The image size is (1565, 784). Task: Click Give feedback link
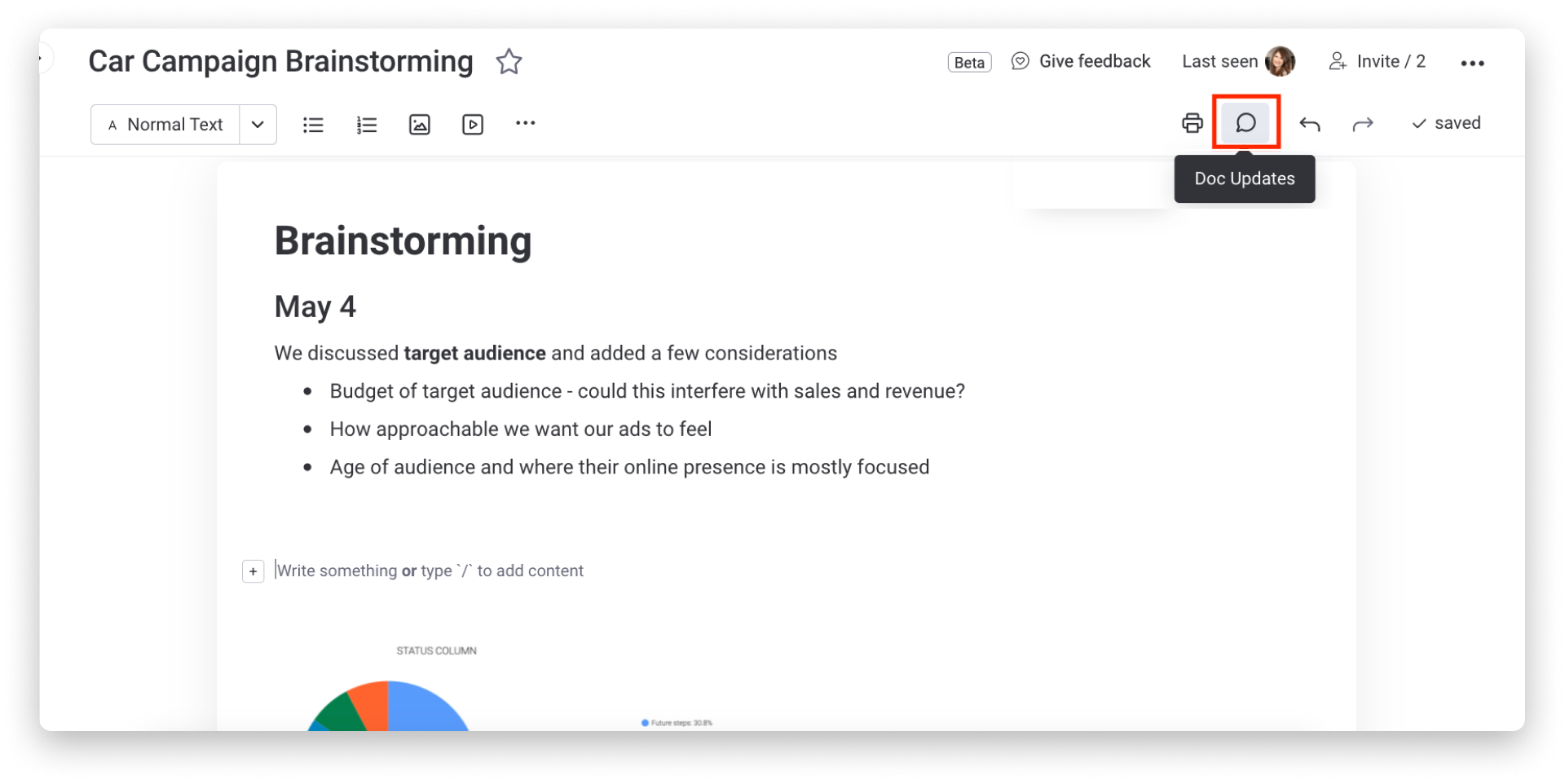[1081, 61]
